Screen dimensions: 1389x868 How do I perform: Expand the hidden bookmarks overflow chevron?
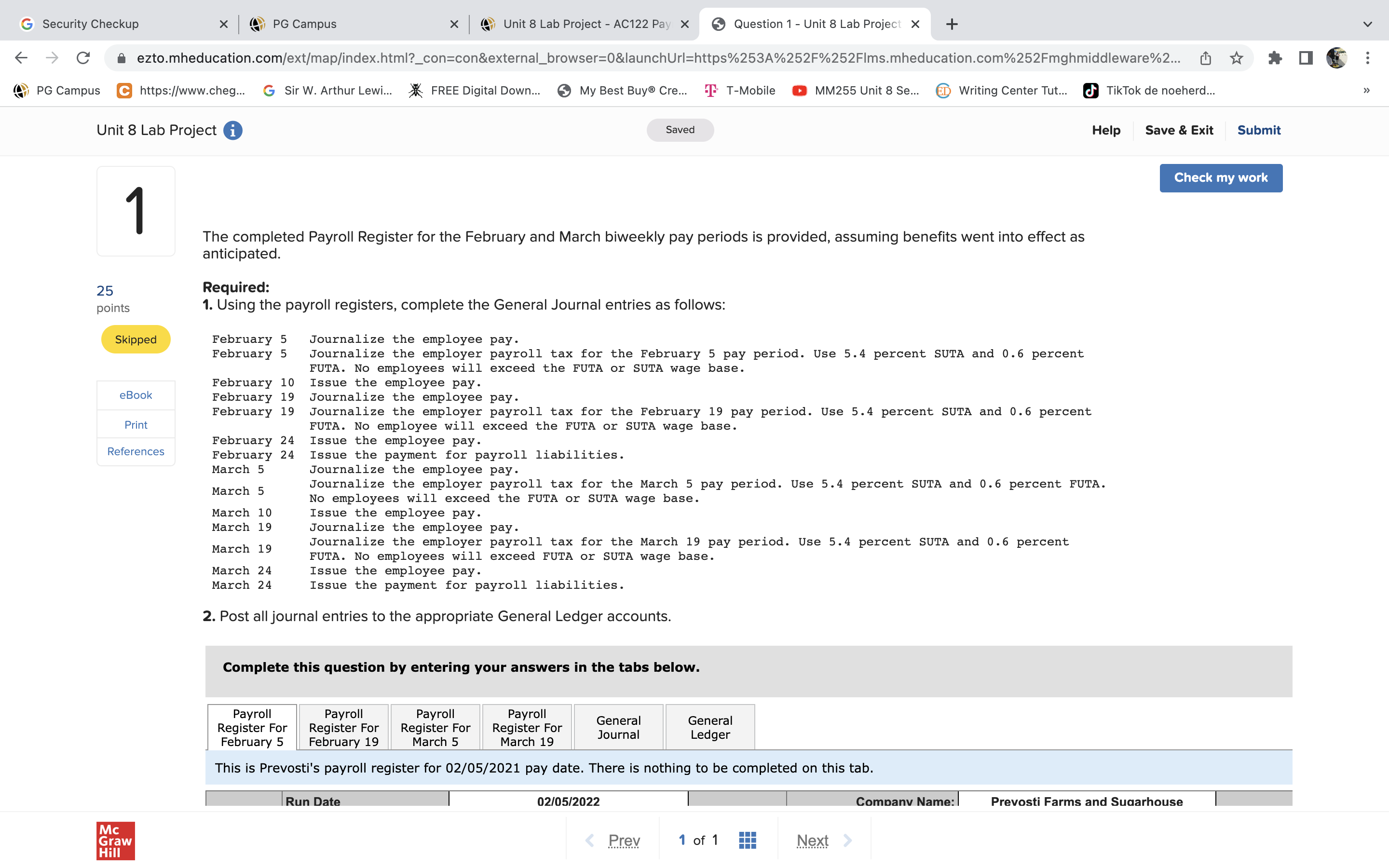pos(1367,90)
